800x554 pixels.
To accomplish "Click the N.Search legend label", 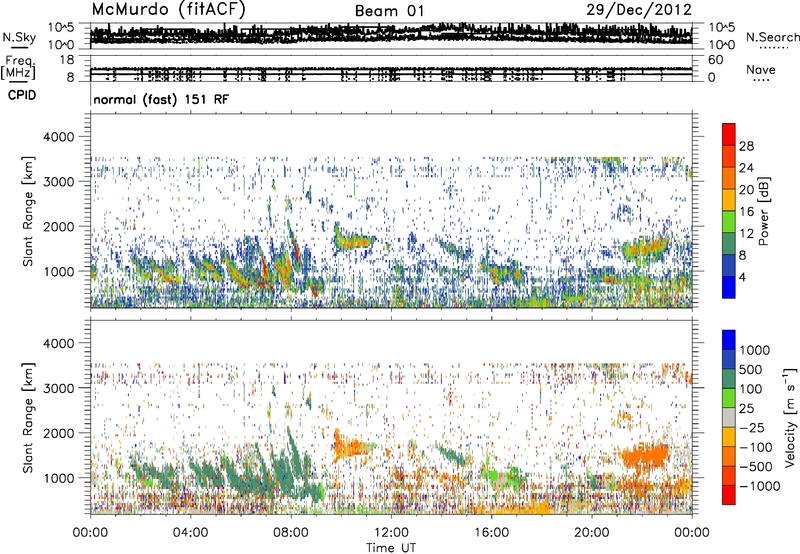I will click(772, 37).
